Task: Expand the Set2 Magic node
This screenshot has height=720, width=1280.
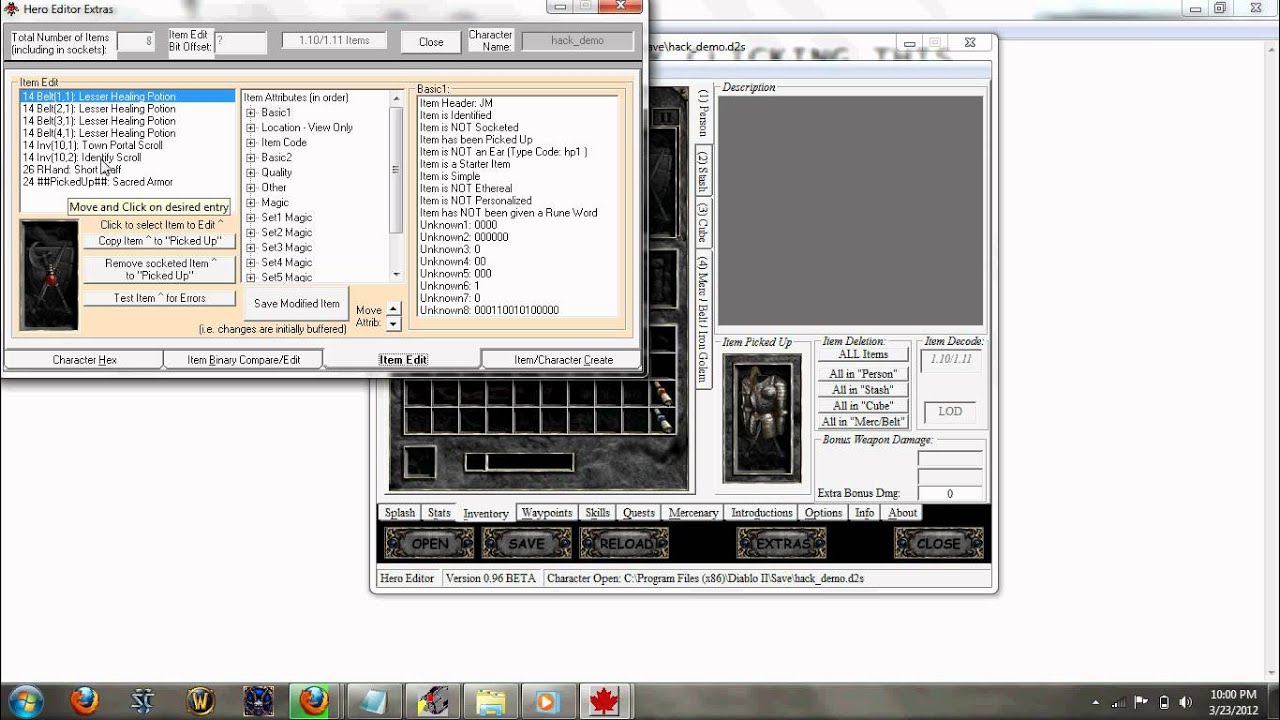Action: point(251,233)
